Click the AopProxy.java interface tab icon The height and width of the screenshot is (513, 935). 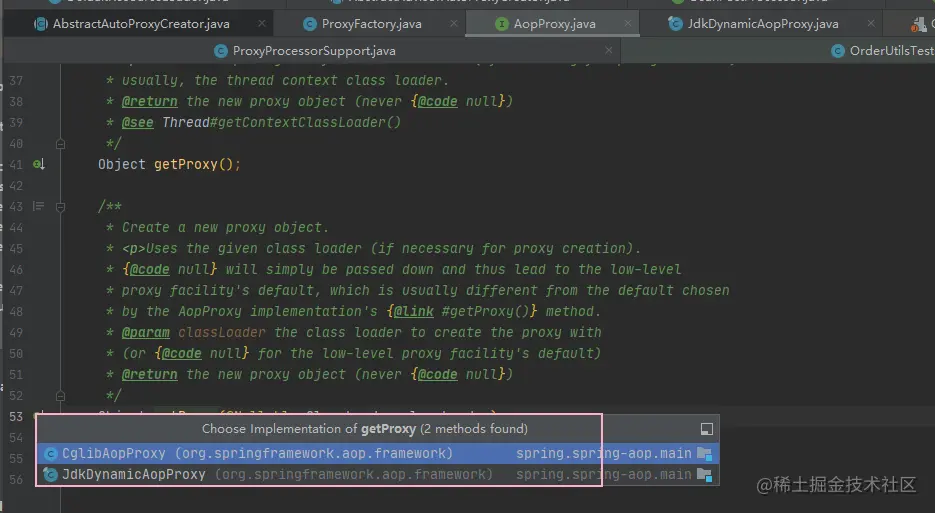501,24
